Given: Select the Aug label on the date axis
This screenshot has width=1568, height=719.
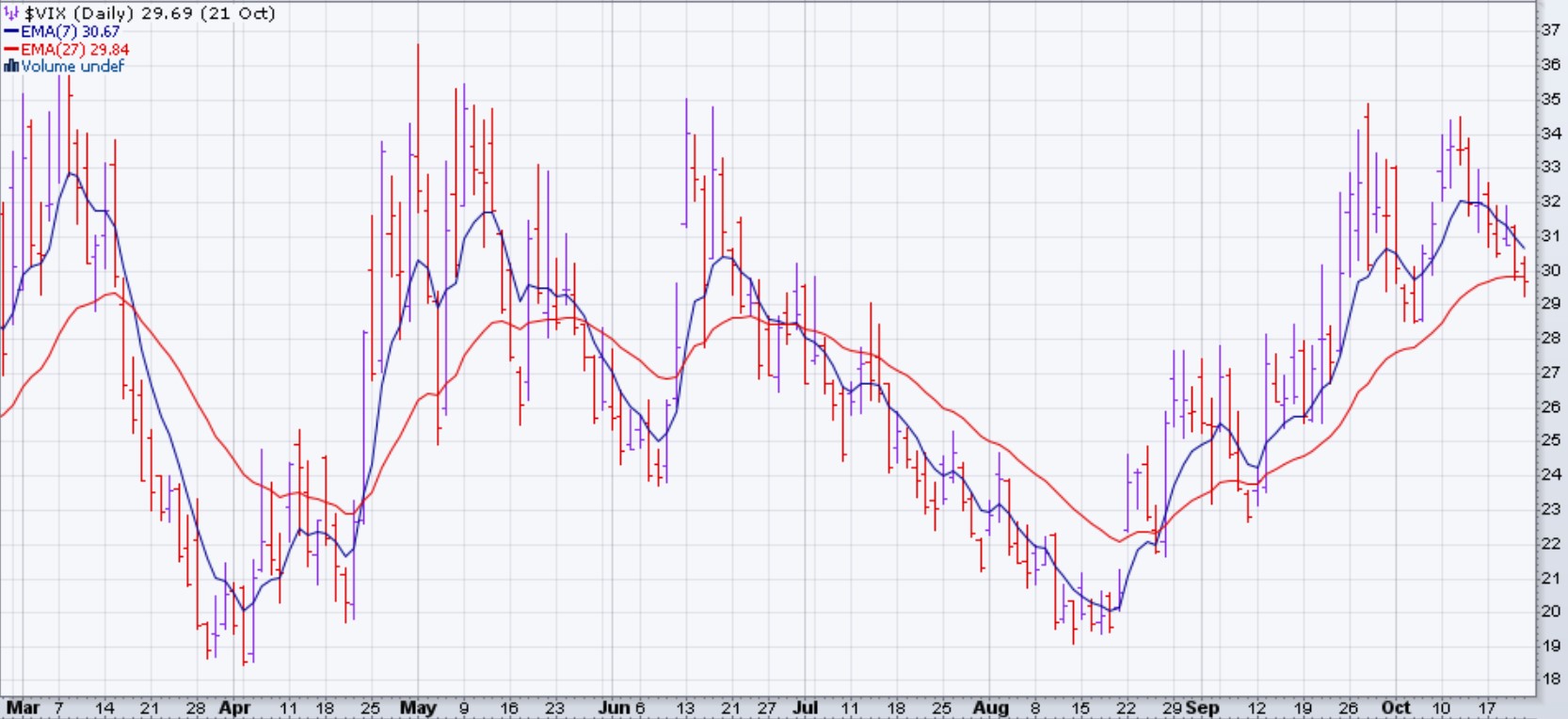Looking at the screenshot, I should coord(990,708).
